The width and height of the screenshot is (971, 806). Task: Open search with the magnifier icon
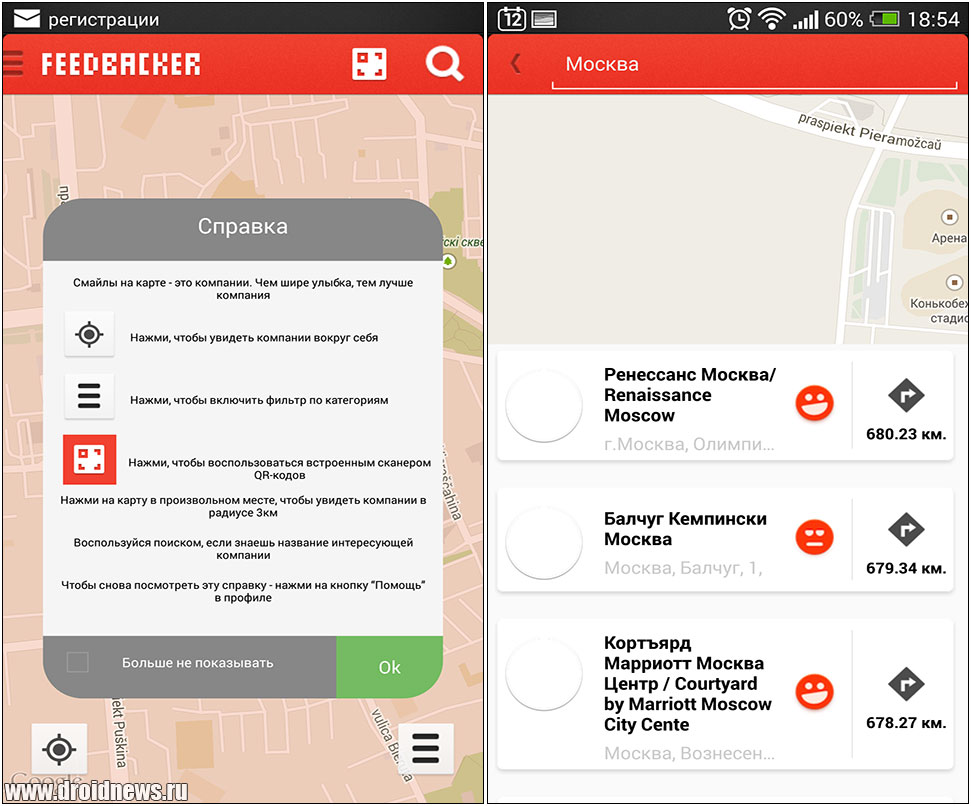(444, 64)
